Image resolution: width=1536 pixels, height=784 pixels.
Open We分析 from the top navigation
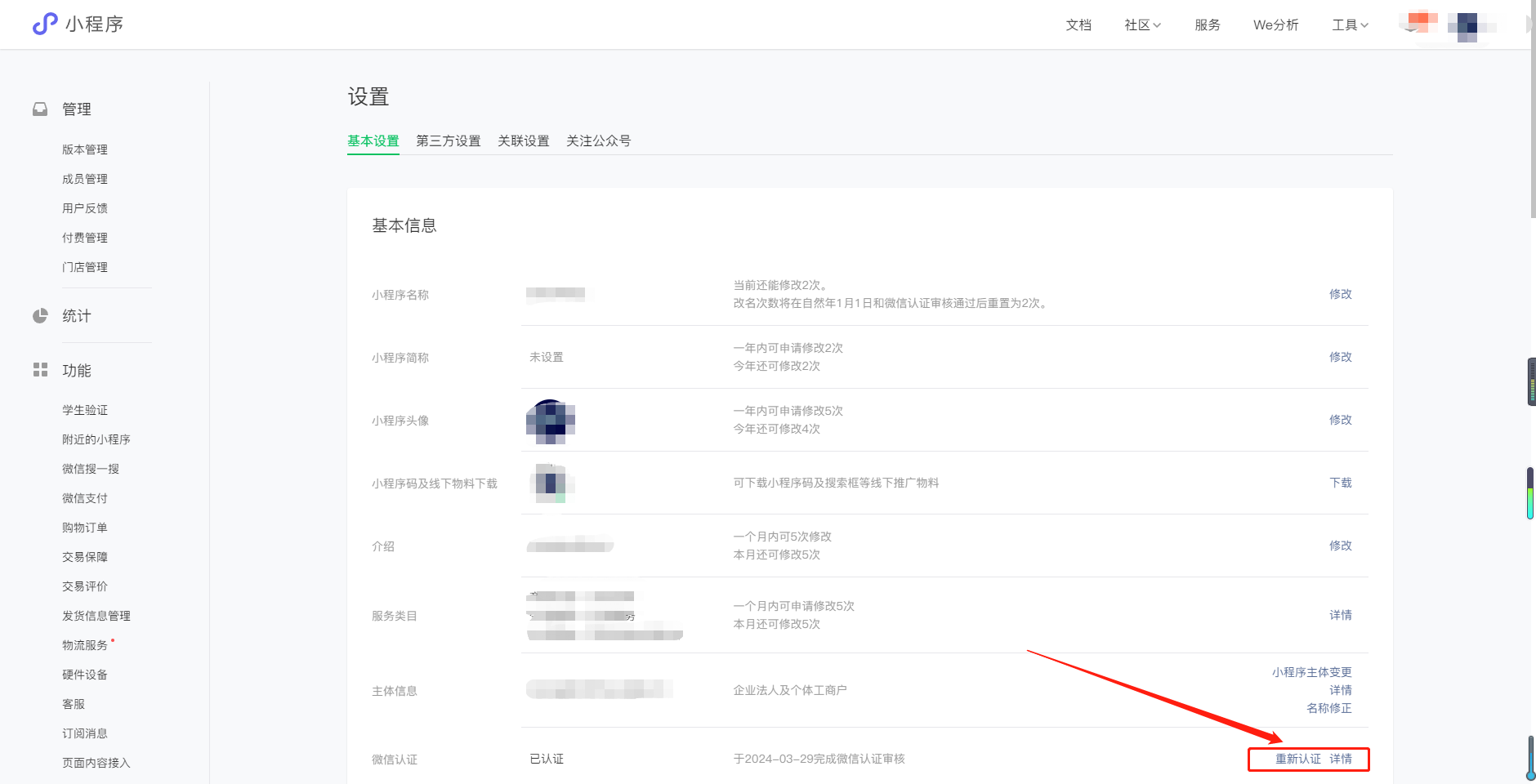coord(1275,25)
